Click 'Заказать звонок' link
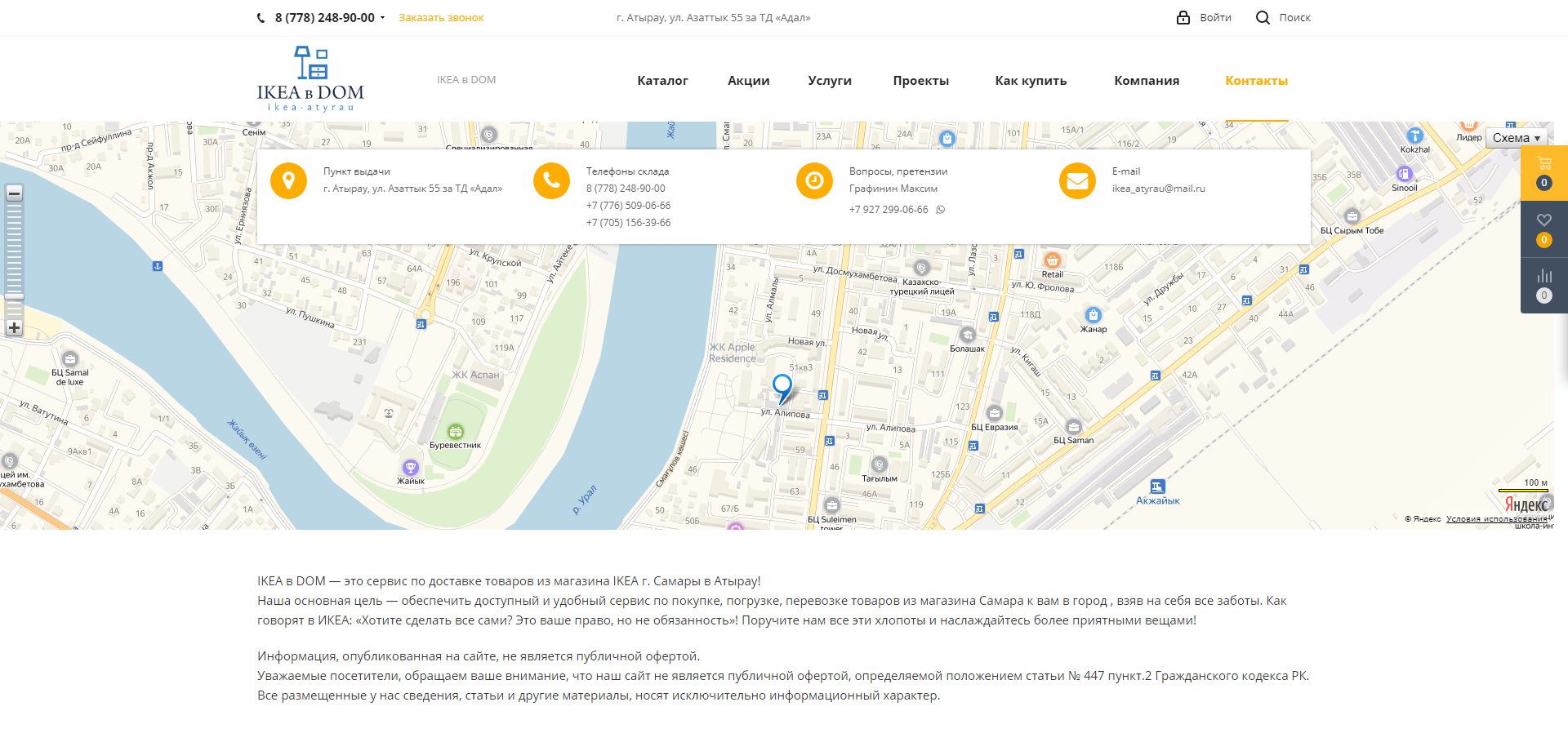 point(441,18)
